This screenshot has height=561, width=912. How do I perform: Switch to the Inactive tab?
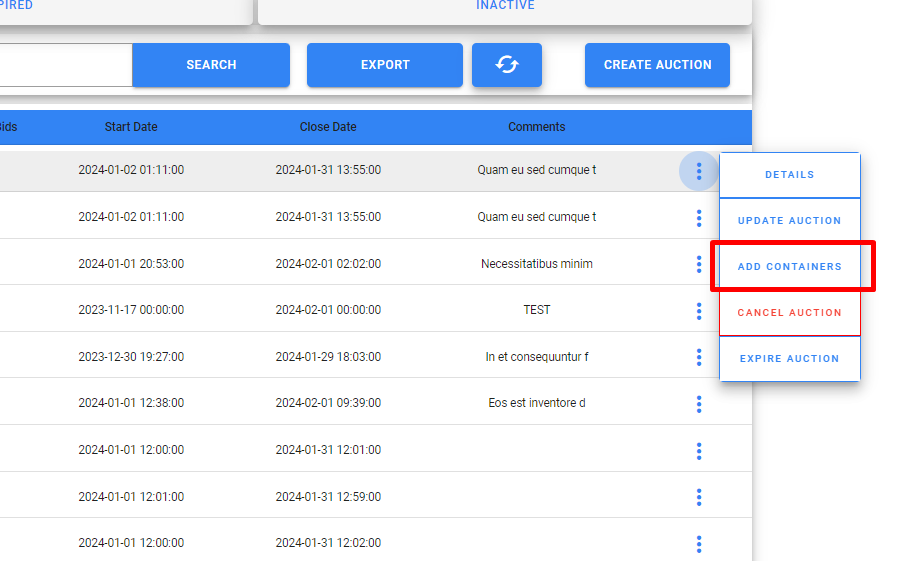click(505, 7)
